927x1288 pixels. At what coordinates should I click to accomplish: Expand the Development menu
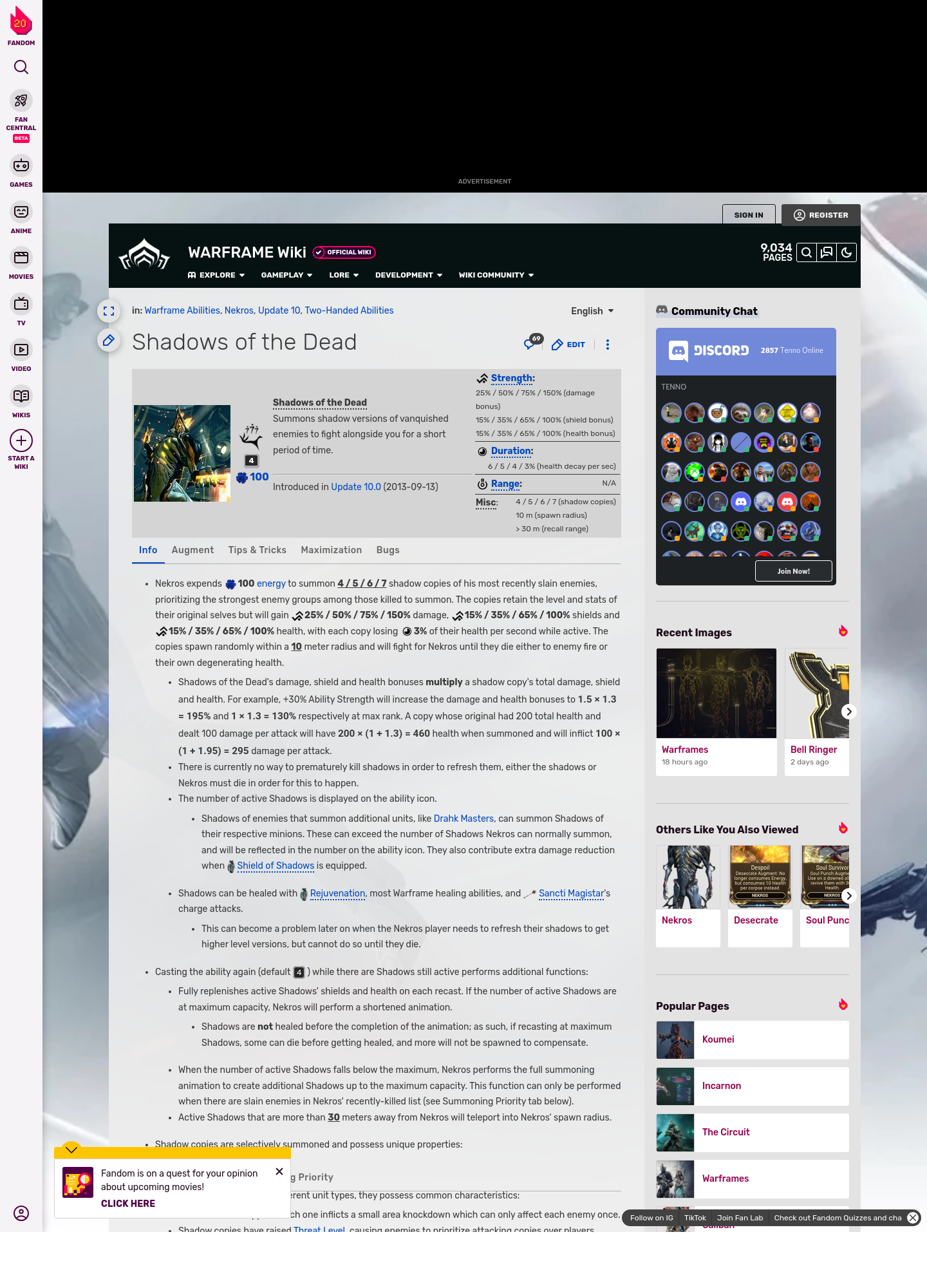click(409, 275)
